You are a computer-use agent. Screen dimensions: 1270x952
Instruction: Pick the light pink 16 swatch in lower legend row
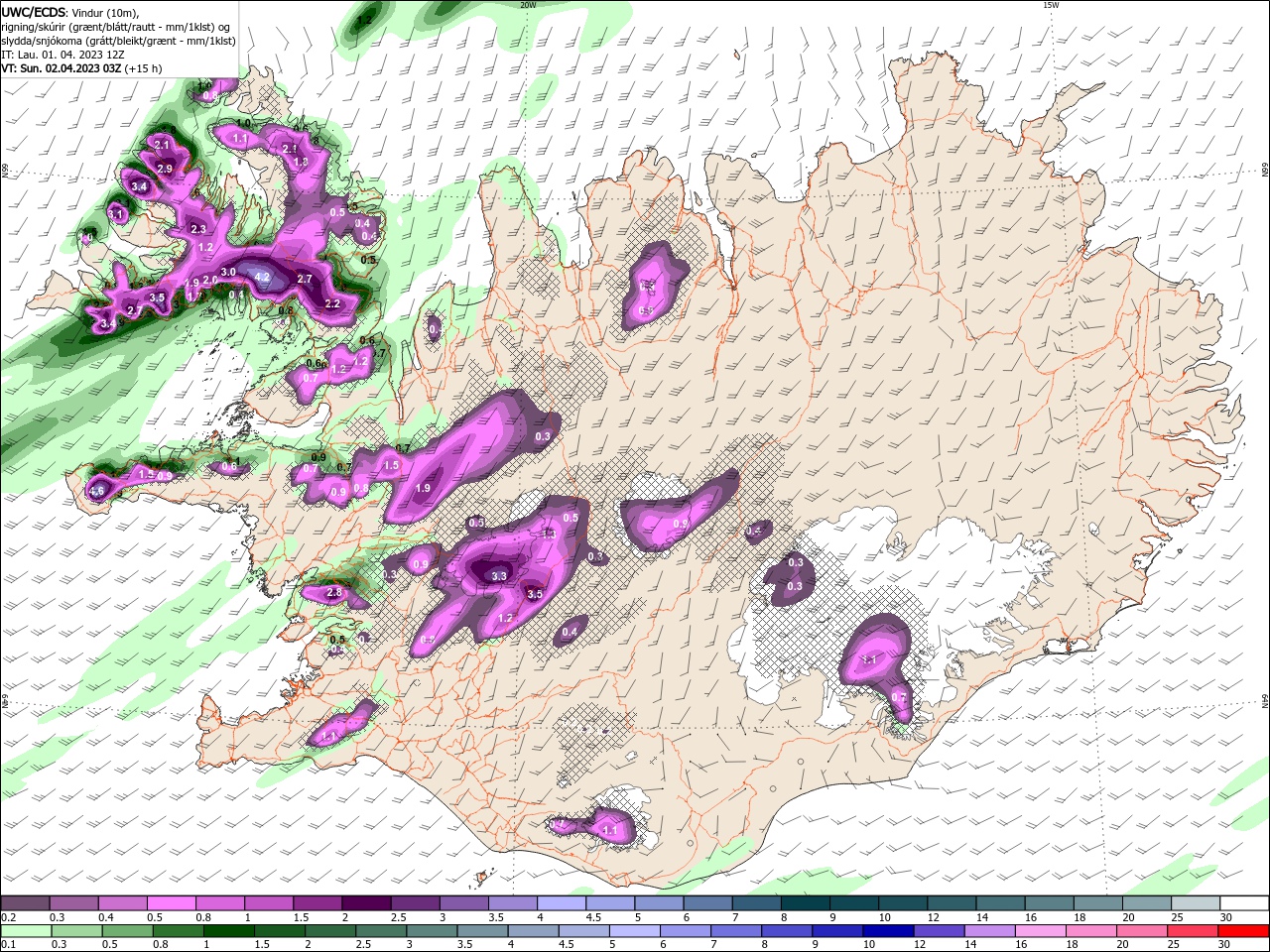pyautogui.click(x=1042, y=931)
